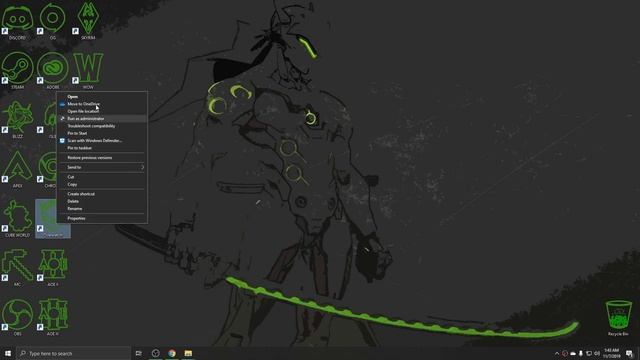
Task: Choose Properties in the context menu
Action: pyautogui.click(x=102, y=218)
